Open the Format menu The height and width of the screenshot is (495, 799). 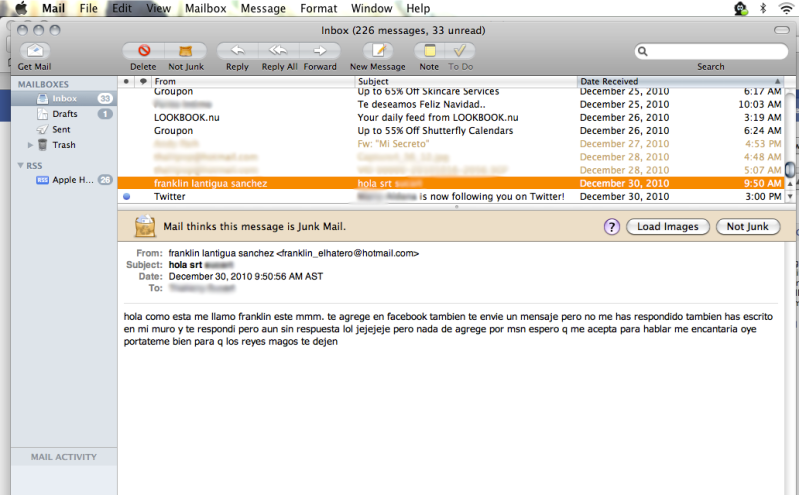tap(318, 8)
